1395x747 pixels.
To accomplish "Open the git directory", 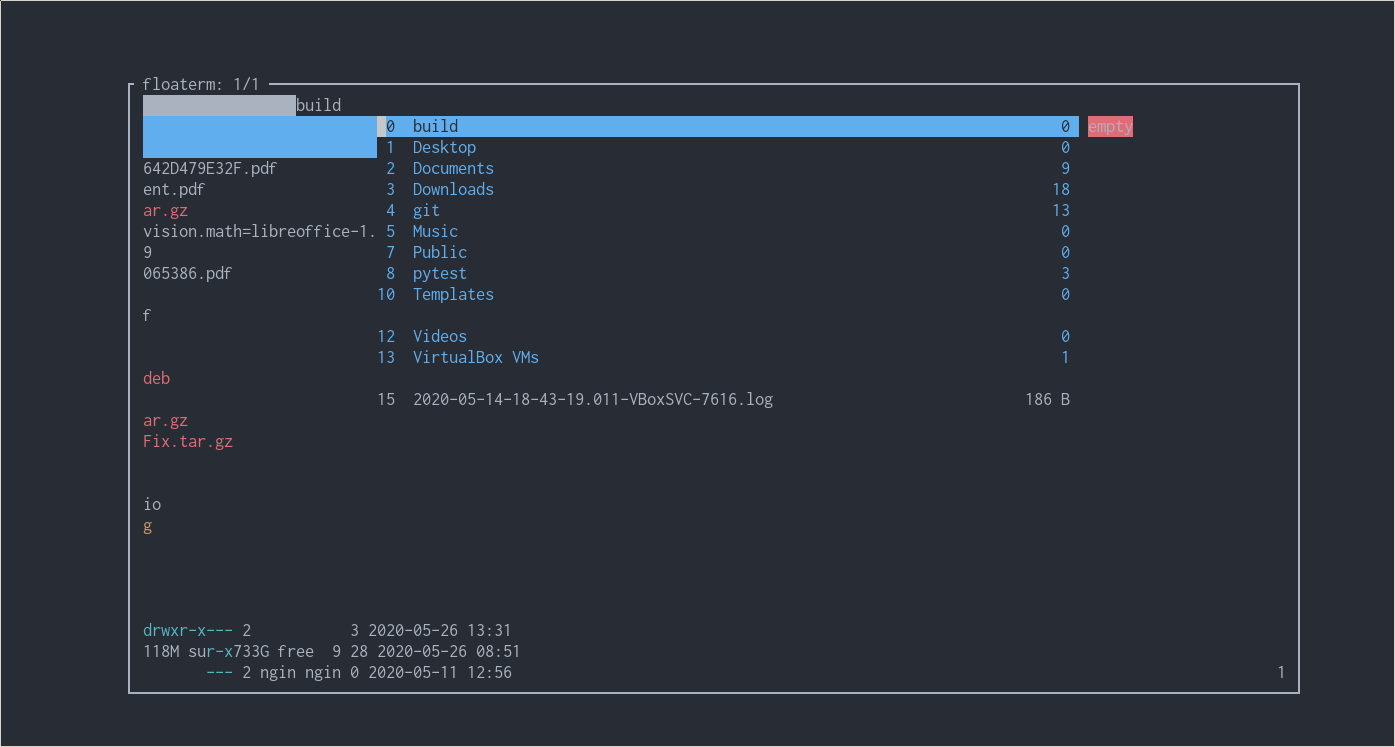I will [x=425, y=210].
